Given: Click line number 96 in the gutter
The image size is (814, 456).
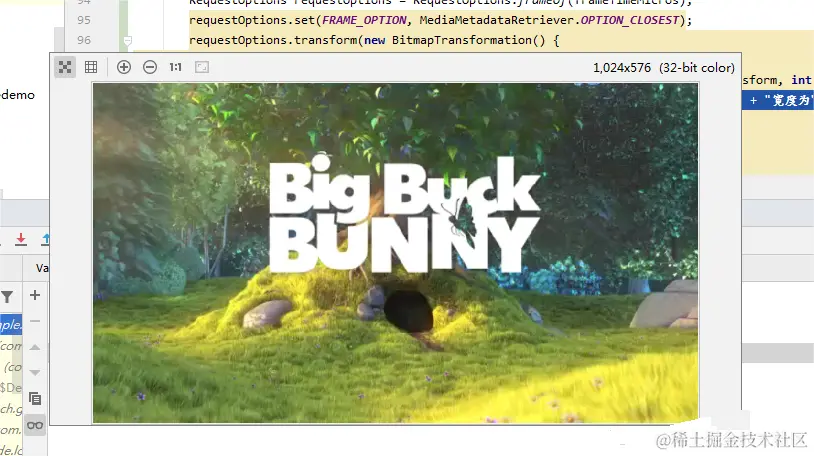Looking at the screenshot, I should (84, 40).
